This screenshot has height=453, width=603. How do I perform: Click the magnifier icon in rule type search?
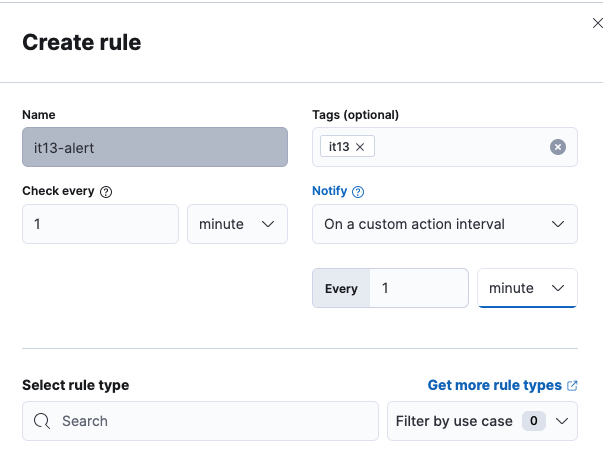click(42, 421)
